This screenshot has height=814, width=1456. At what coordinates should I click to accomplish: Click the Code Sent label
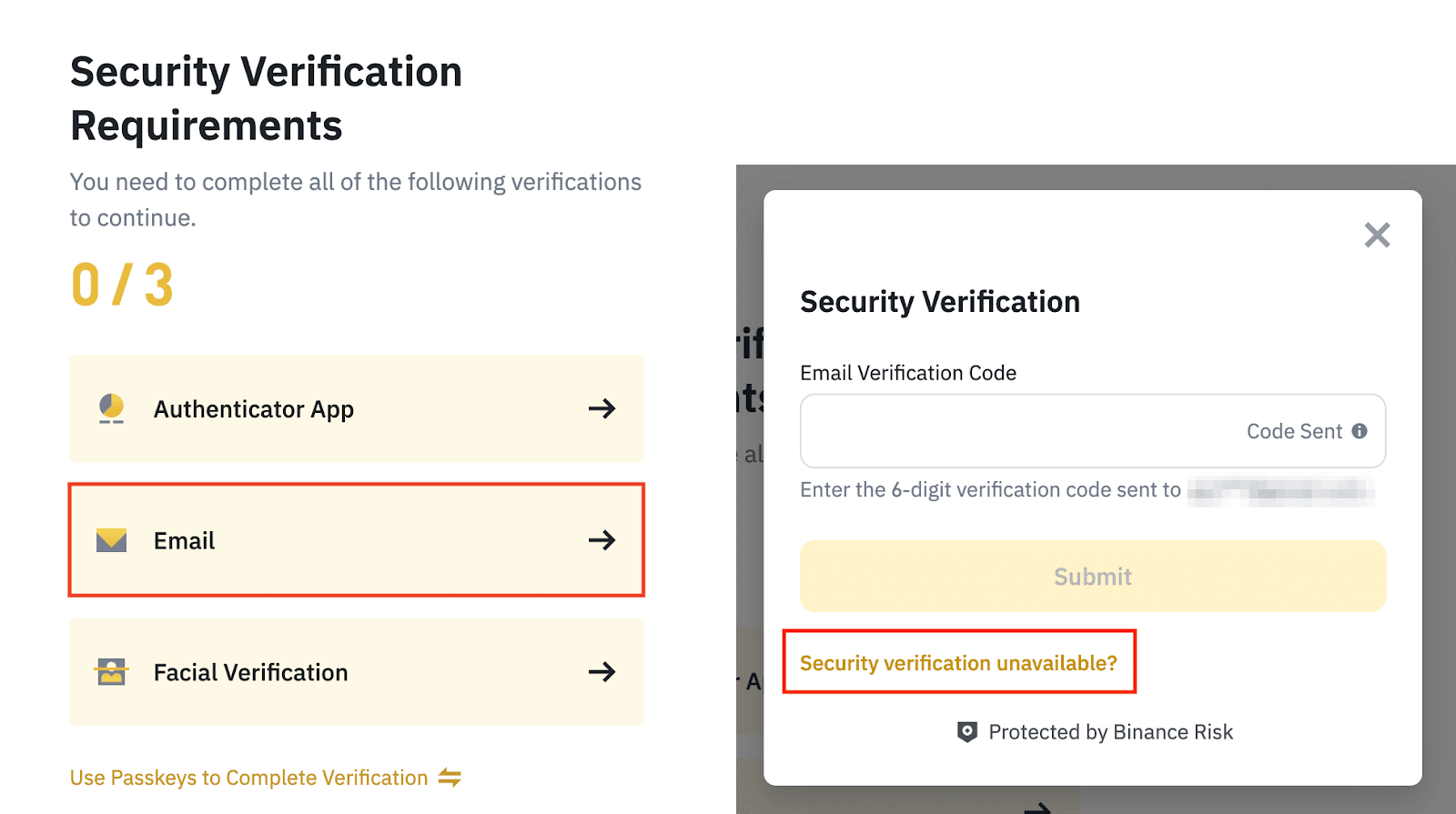(x=1294, y=431)
